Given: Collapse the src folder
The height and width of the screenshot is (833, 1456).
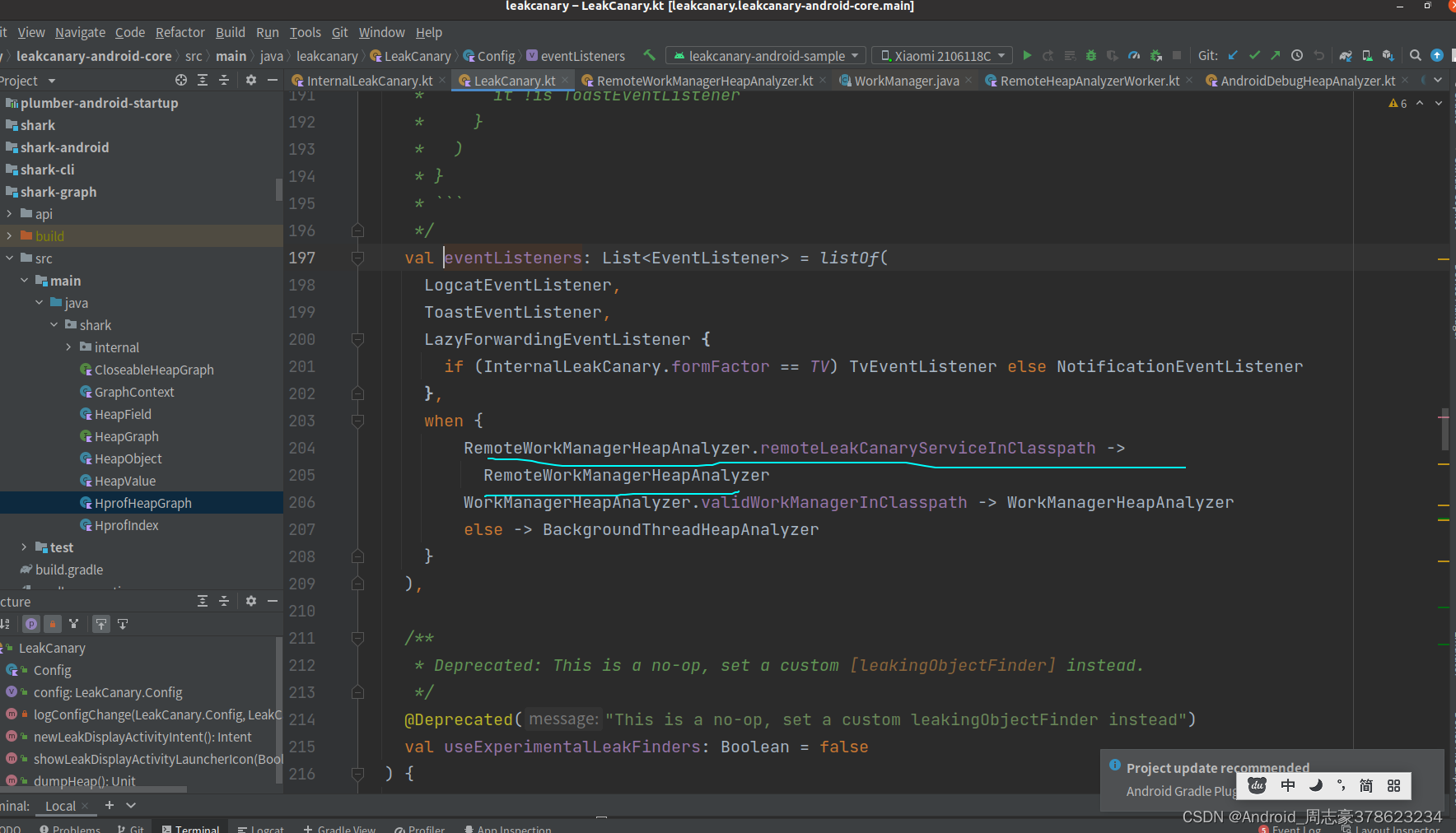Looking at the screenshot, I should pos(9,258).
